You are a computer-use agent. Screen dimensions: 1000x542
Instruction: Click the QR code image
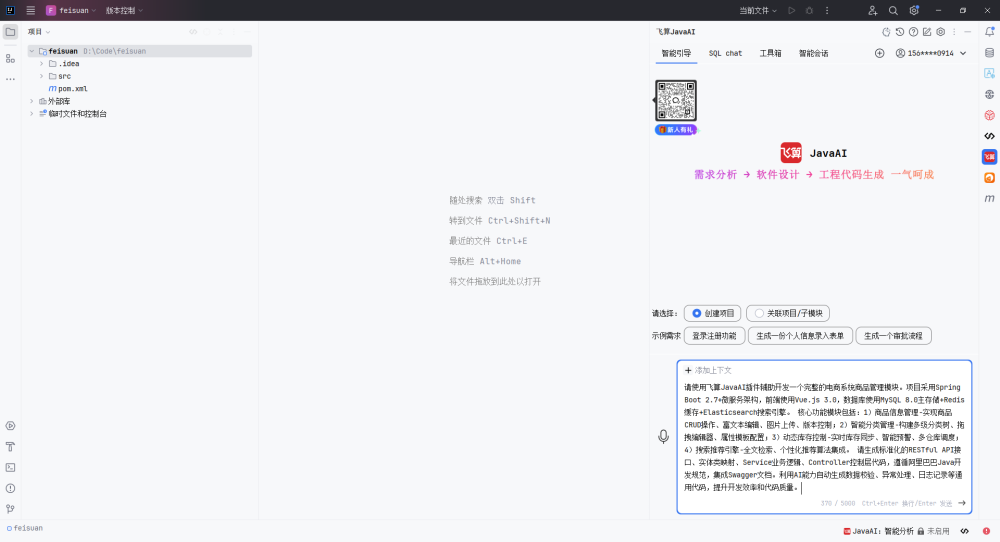(676, 100)
